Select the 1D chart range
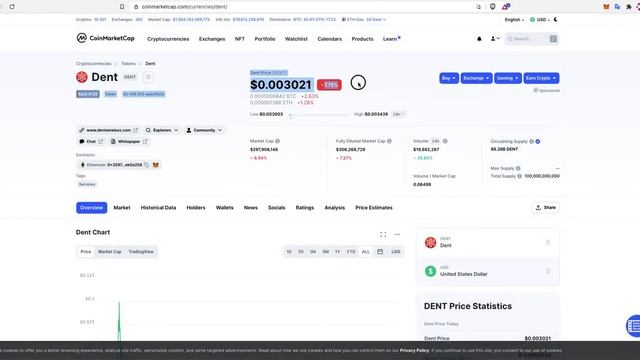The height and width of the screenshot is (360, 640). [x=289, y=251]
